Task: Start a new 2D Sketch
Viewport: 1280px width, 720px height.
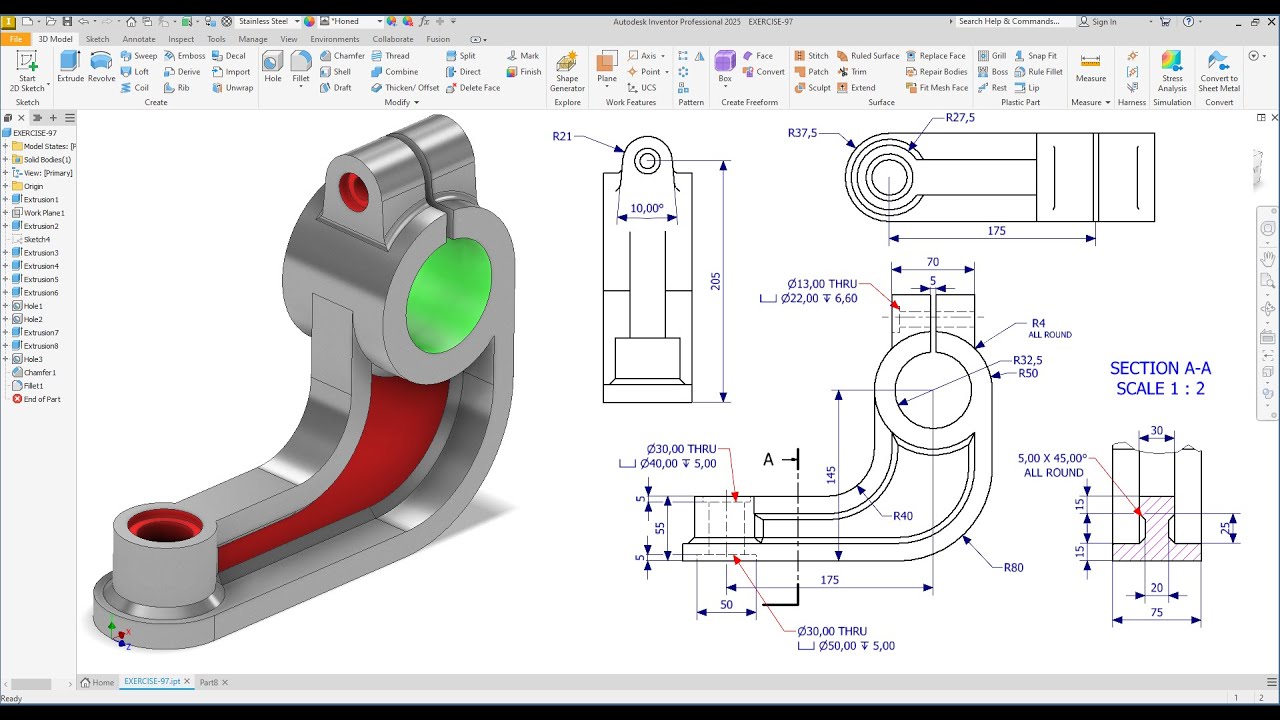Action: [27, 72]
